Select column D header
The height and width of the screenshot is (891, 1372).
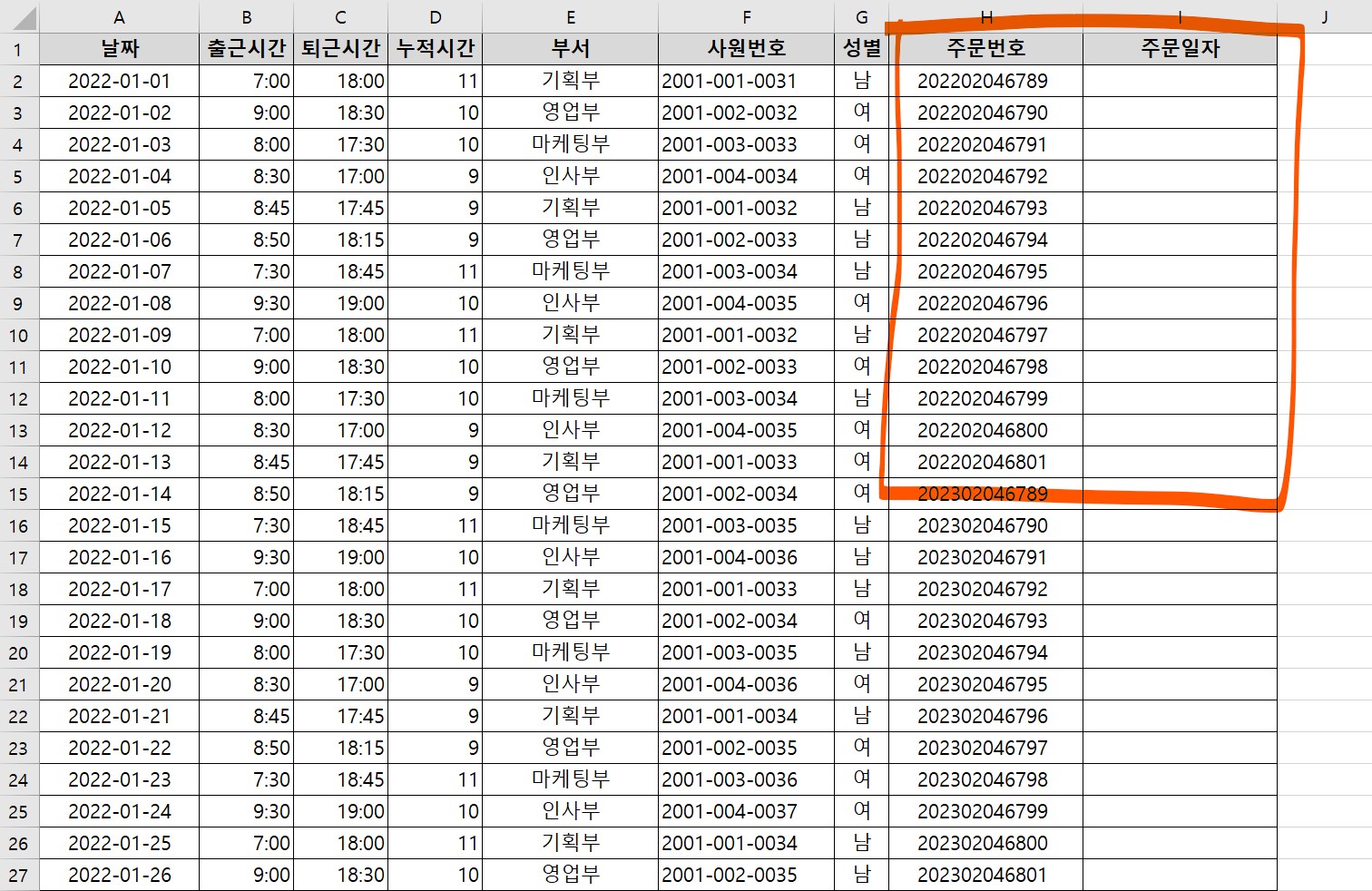tap(436, 16)
